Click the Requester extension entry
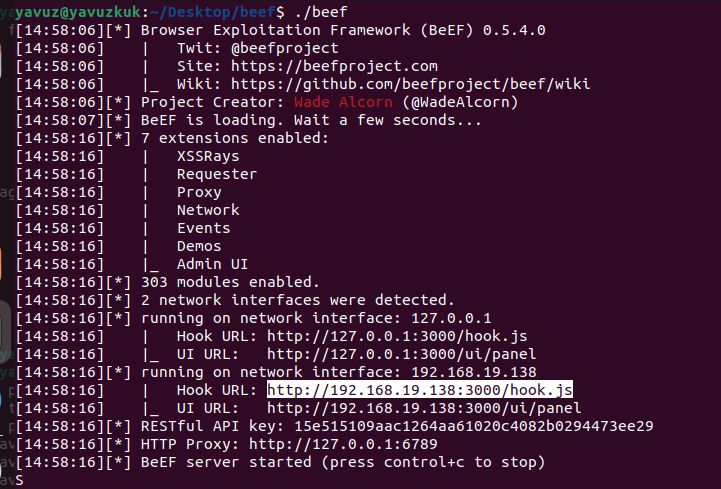This screenshot has height=489, width=721. point(217,174)
